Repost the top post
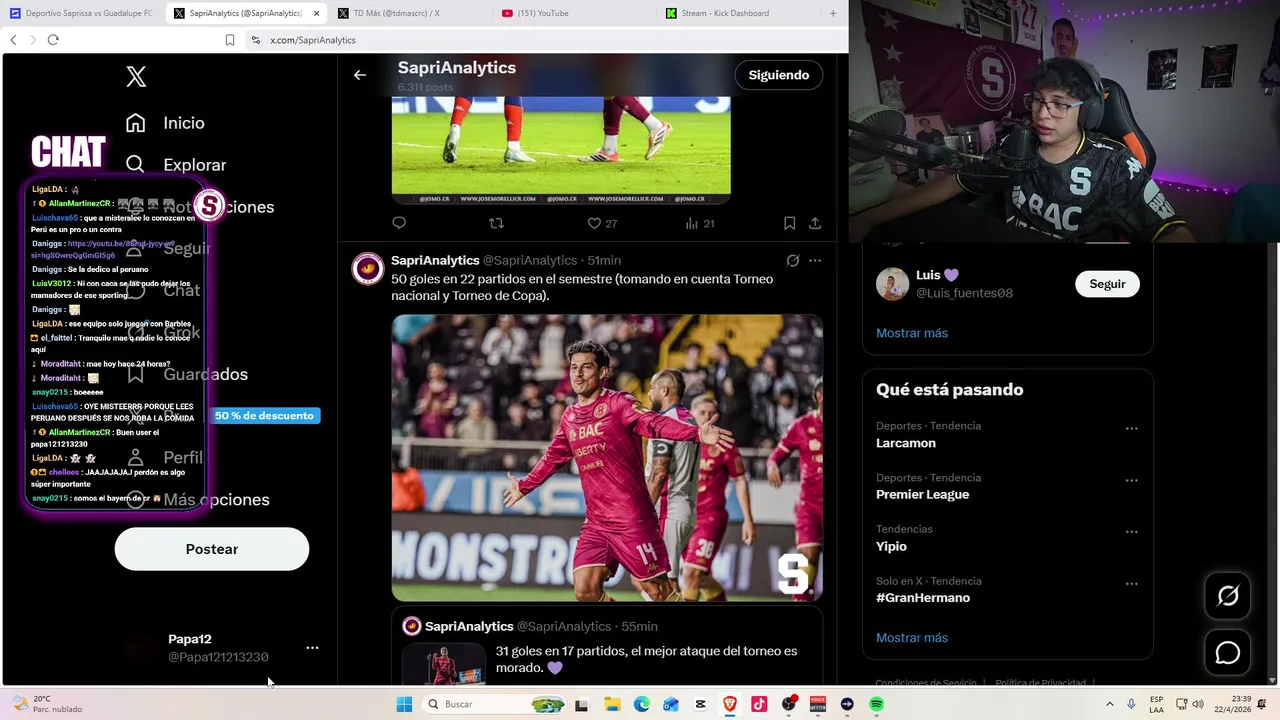Image resolution: width=1280 pixels, height=720 pixels. [x=496, y=223]
